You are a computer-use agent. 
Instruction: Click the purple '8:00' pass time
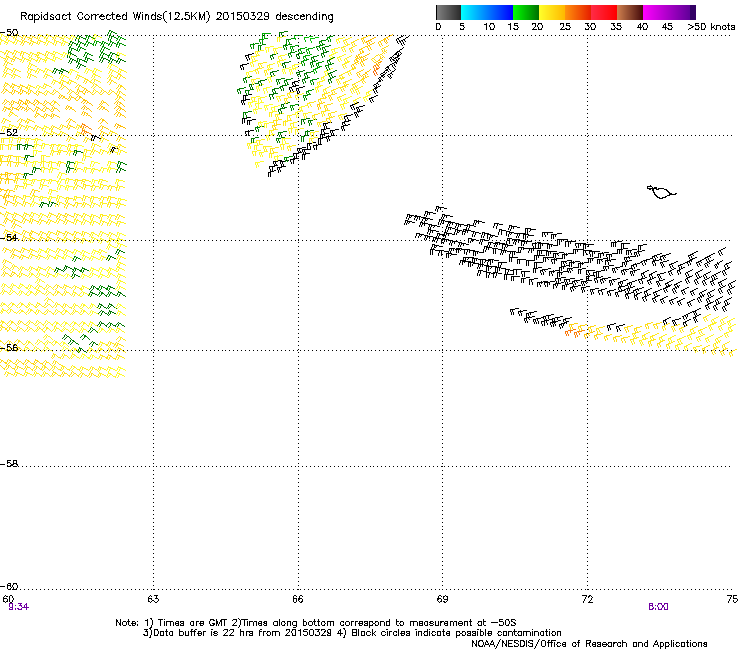[x=658, y=607]
